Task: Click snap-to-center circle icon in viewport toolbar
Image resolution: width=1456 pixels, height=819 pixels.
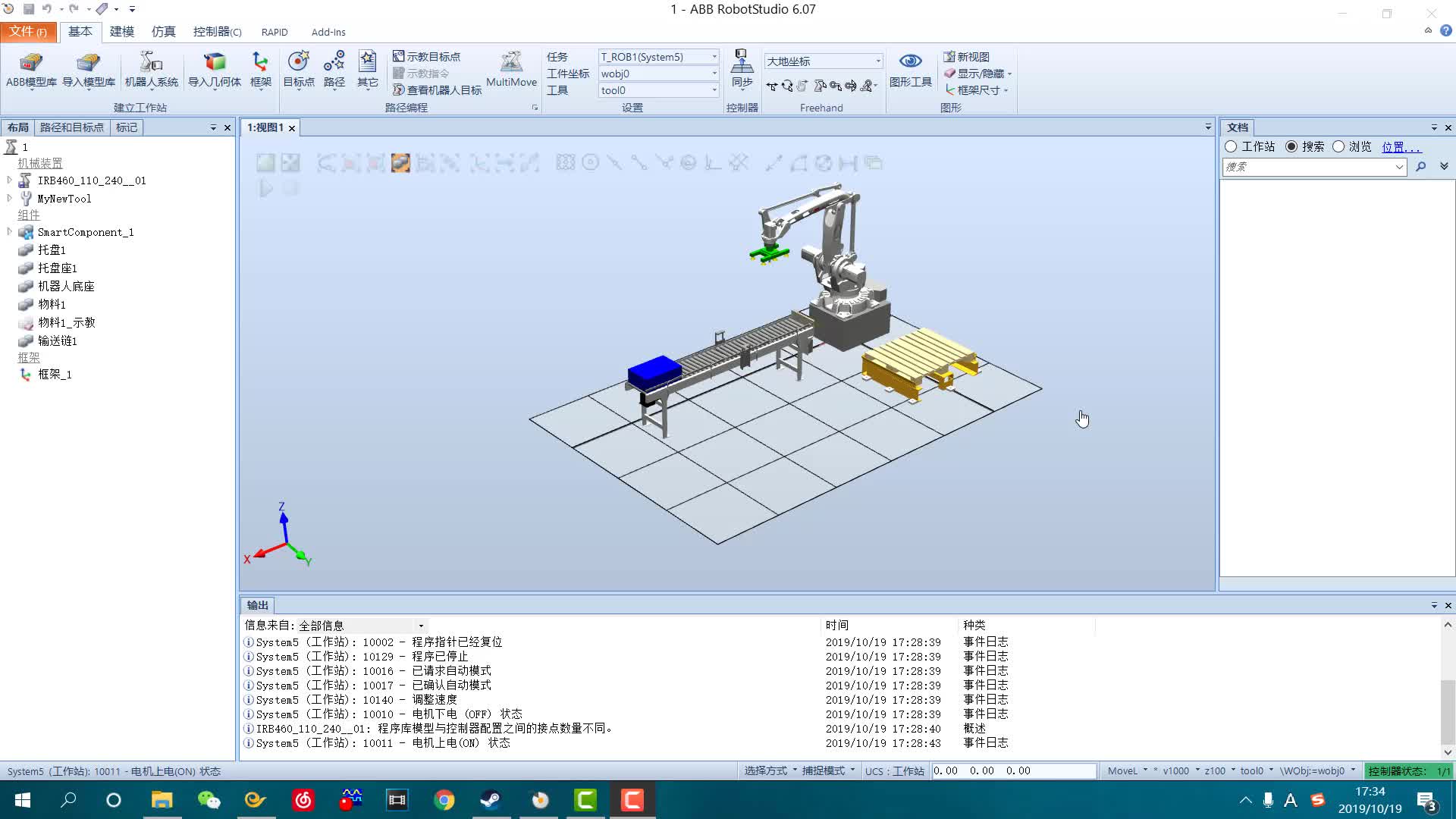Action: click(x=590, y=162)
